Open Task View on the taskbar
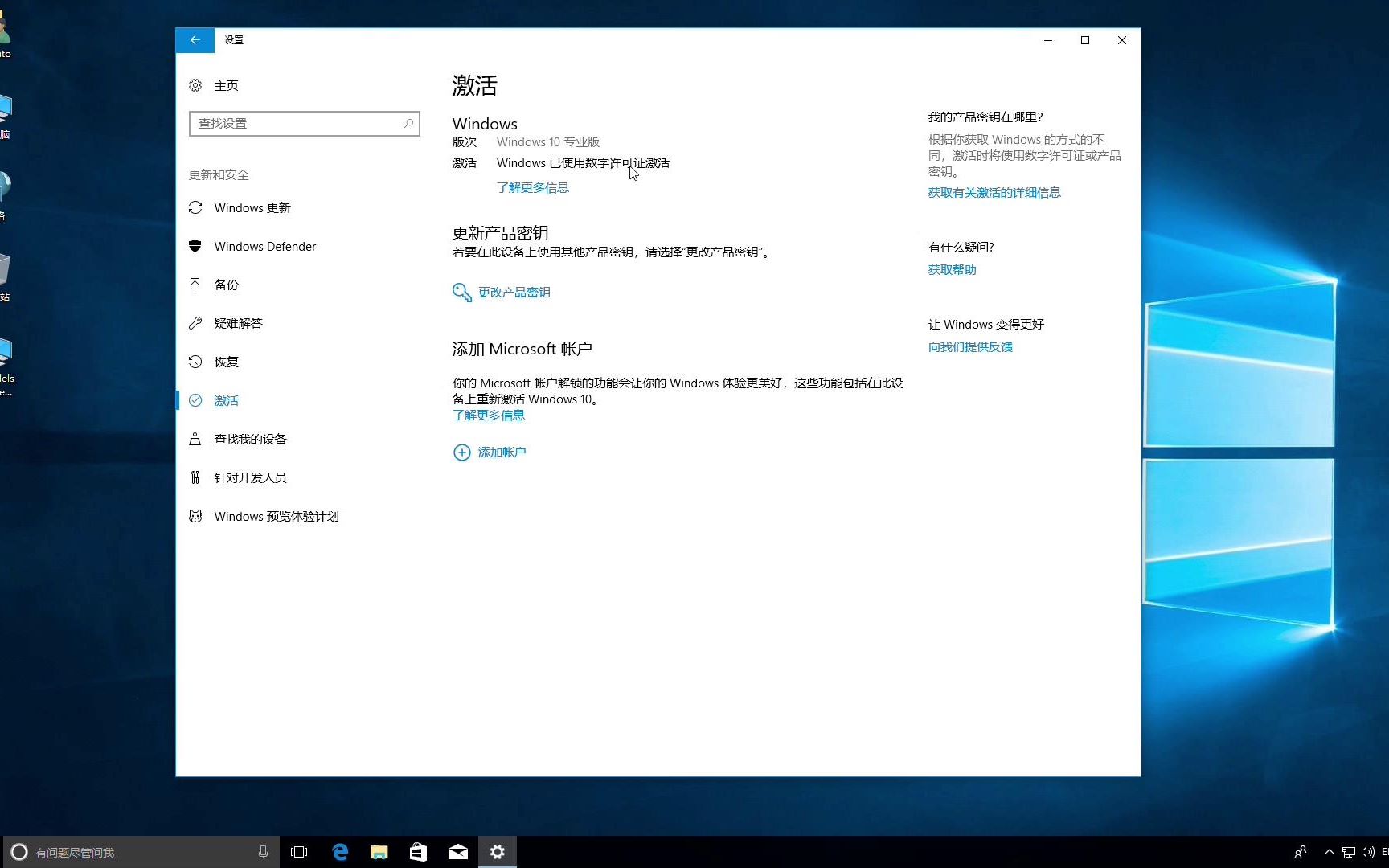1389x868 pixels. [299, 852]
